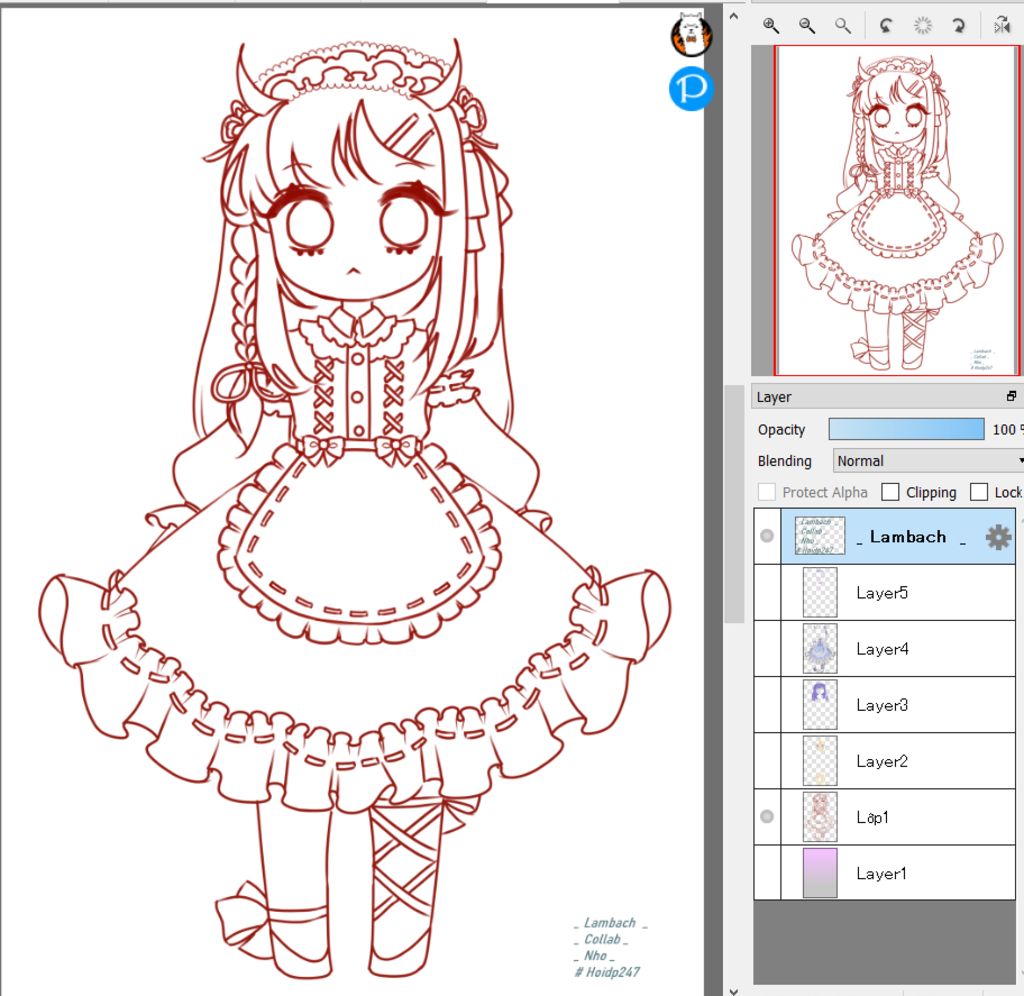The height and width of the screenshot is (996, 1024).
Task: Open the Blending mode Normal dropdown
Action: (x=928, y=461)
